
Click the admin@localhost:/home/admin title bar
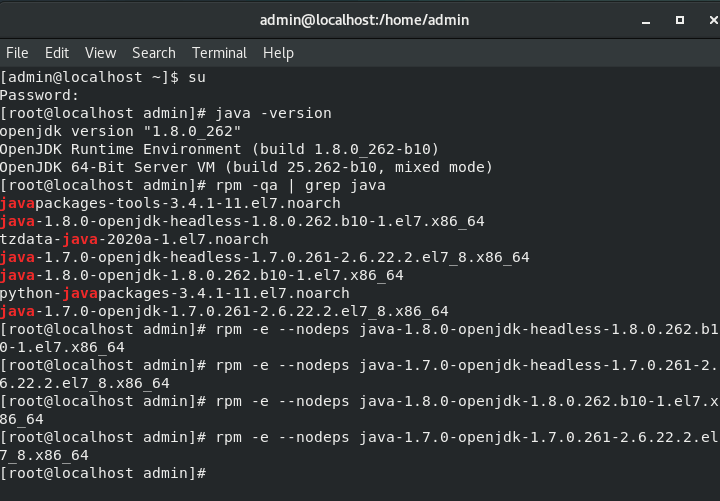pyautogui.click(x=363, y=19)
